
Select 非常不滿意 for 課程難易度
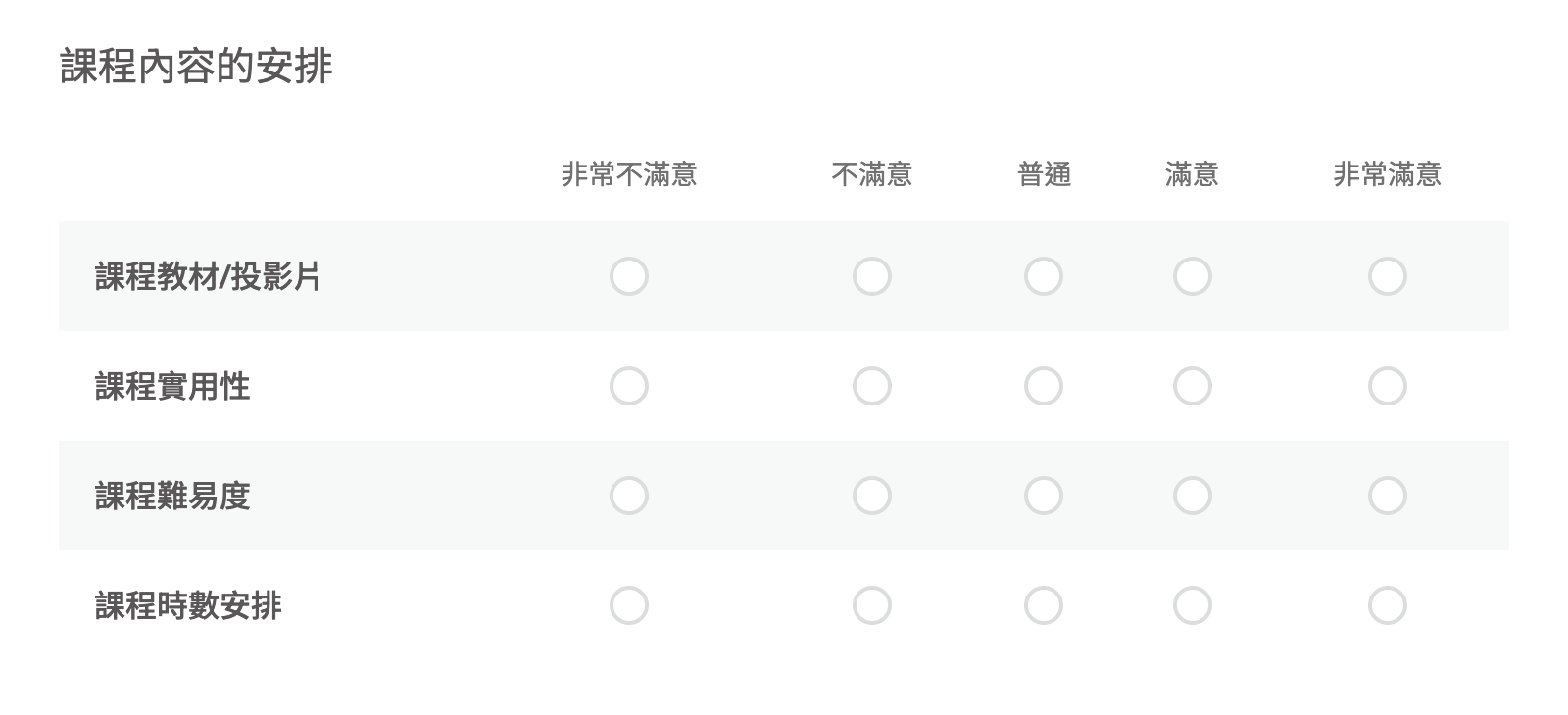(628, 497)
